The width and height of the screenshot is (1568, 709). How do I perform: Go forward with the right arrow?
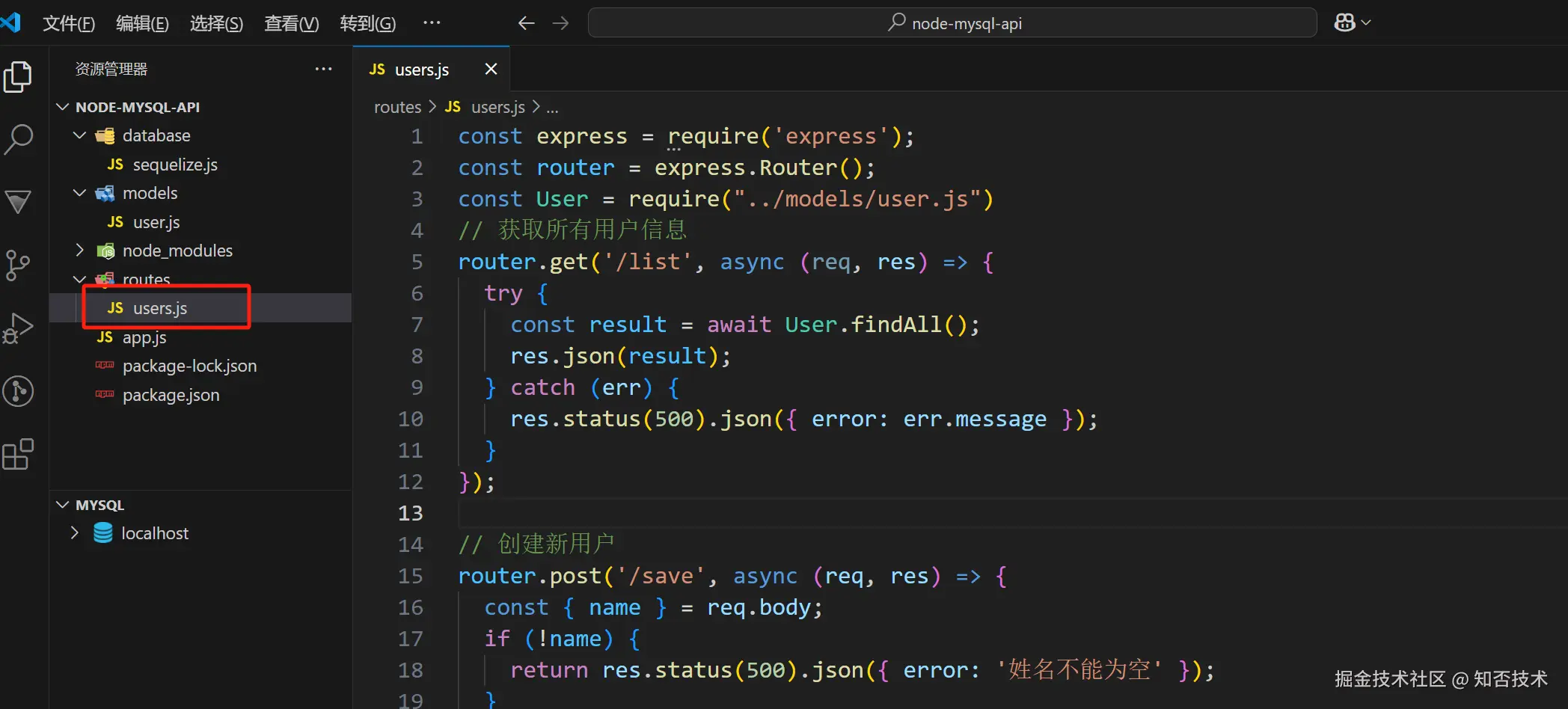pos(560,23)
